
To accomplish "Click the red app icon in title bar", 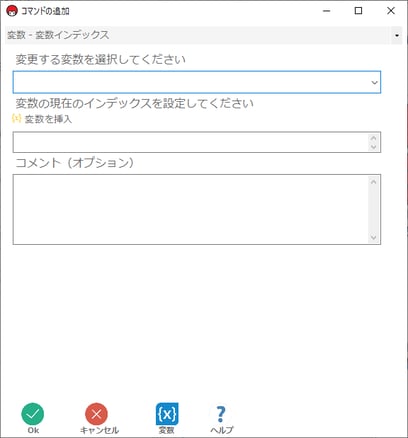I will pyautogui.click(x=12, y=11).
